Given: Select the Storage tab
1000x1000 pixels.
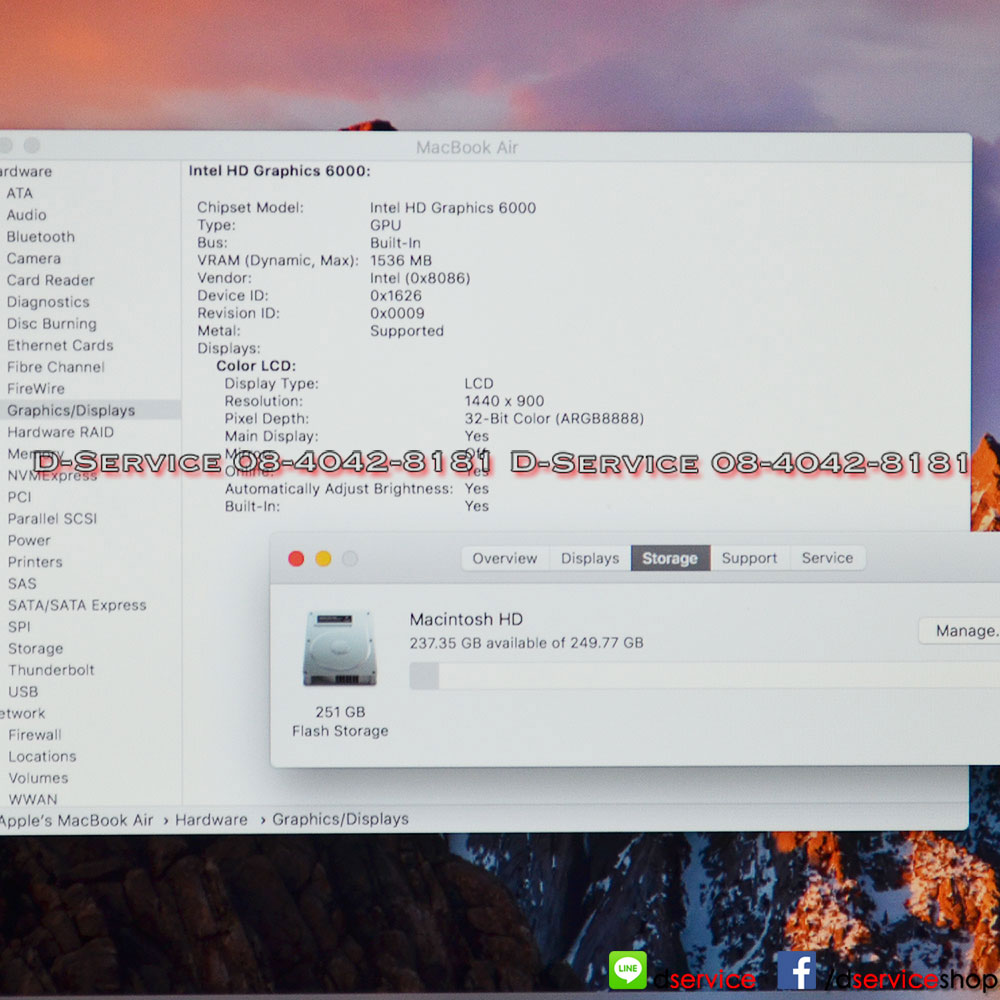Looking at the screenshot, I should (x=670, y=558).
